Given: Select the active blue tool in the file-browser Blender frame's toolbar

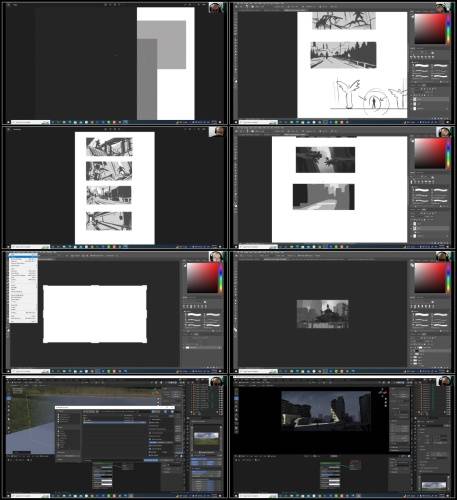Looking at the screenshot, I should [x=9, y=398].
